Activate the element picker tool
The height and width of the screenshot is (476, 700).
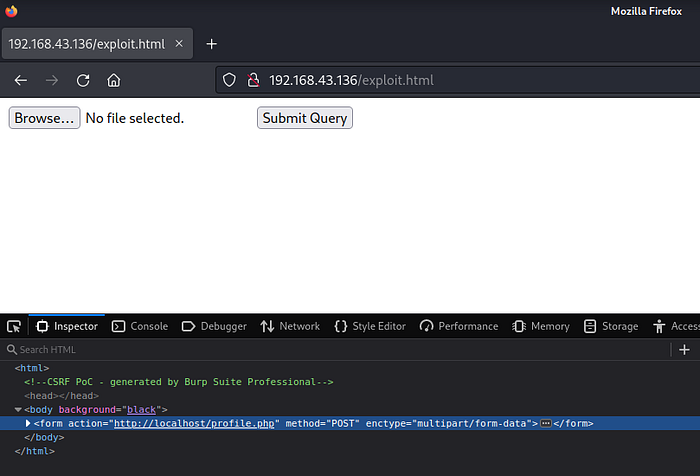tap(14, 326)
